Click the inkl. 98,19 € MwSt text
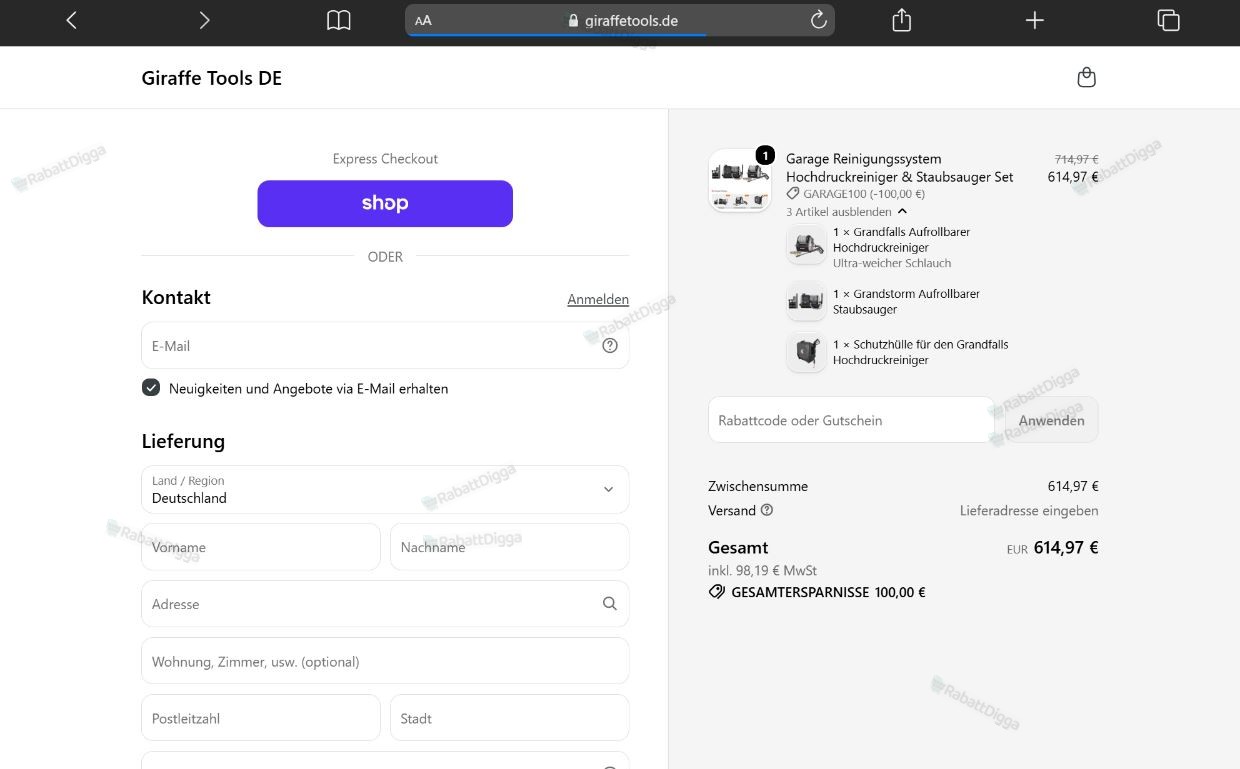Image resolution: width=1240 pixels, height=769 pixels. (763, 570)
